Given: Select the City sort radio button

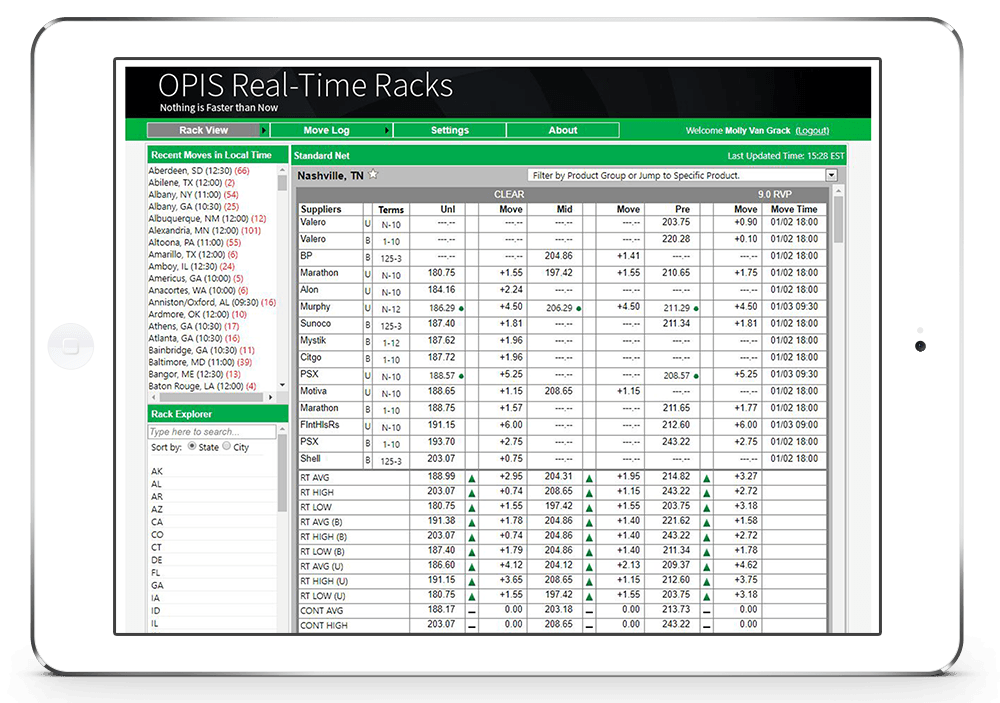Looking at the screenshot, I should pyautogui.click(x=228, y=447).
